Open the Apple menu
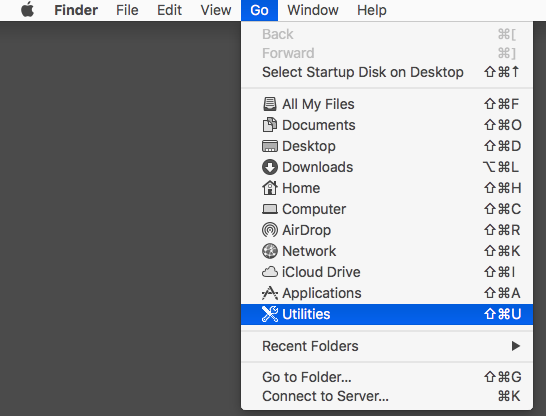546x416 pixels. [x=28, y=10]
